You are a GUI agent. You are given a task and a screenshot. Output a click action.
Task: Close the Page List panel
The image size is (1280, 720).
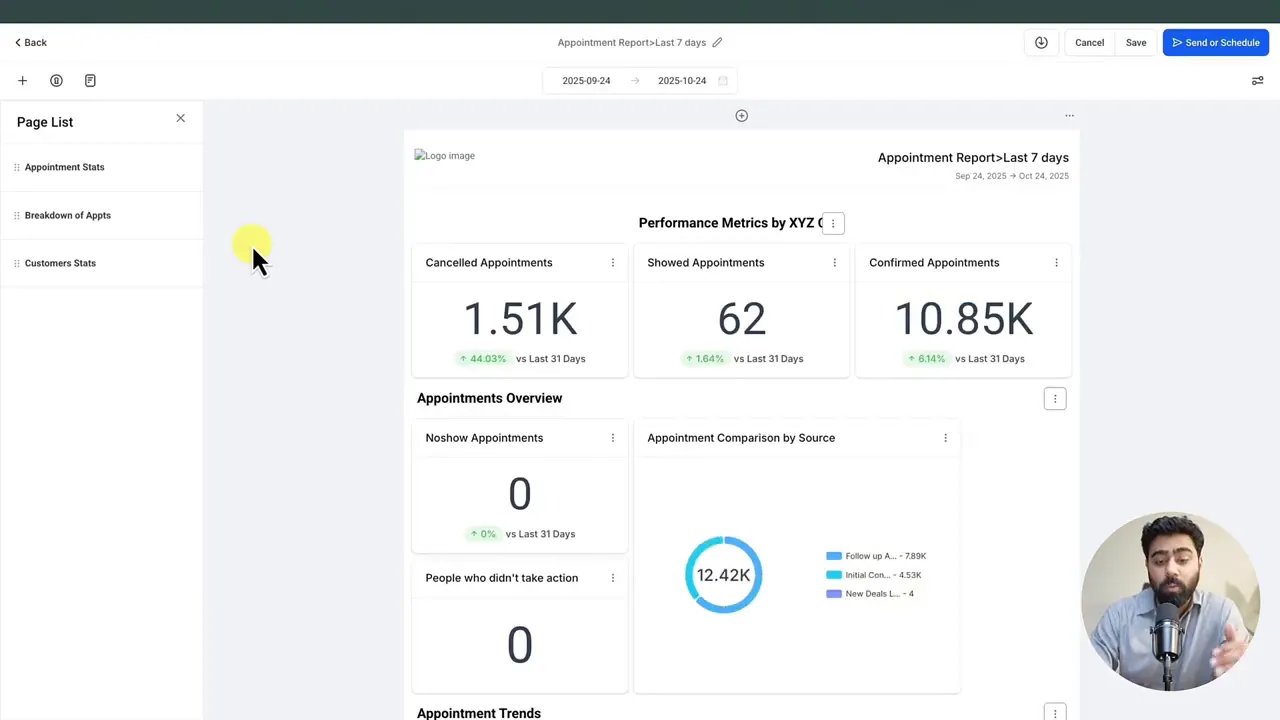click(x=181, y=118)
